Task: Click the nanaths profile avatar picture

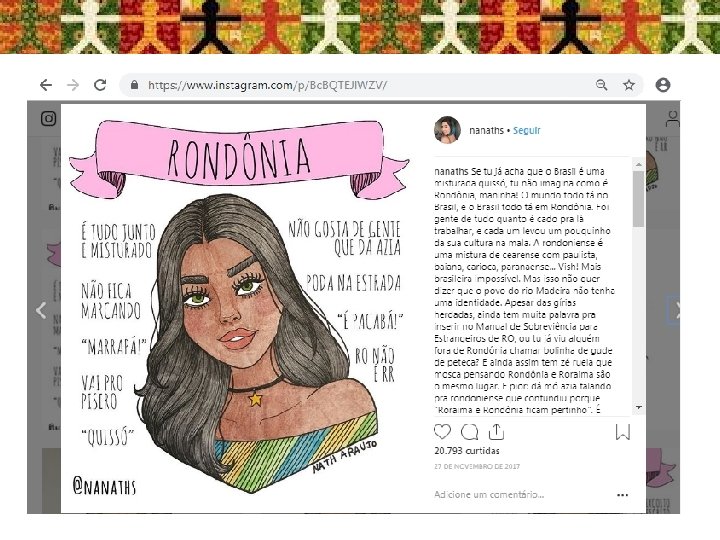Action: click(x=447, y=130)
